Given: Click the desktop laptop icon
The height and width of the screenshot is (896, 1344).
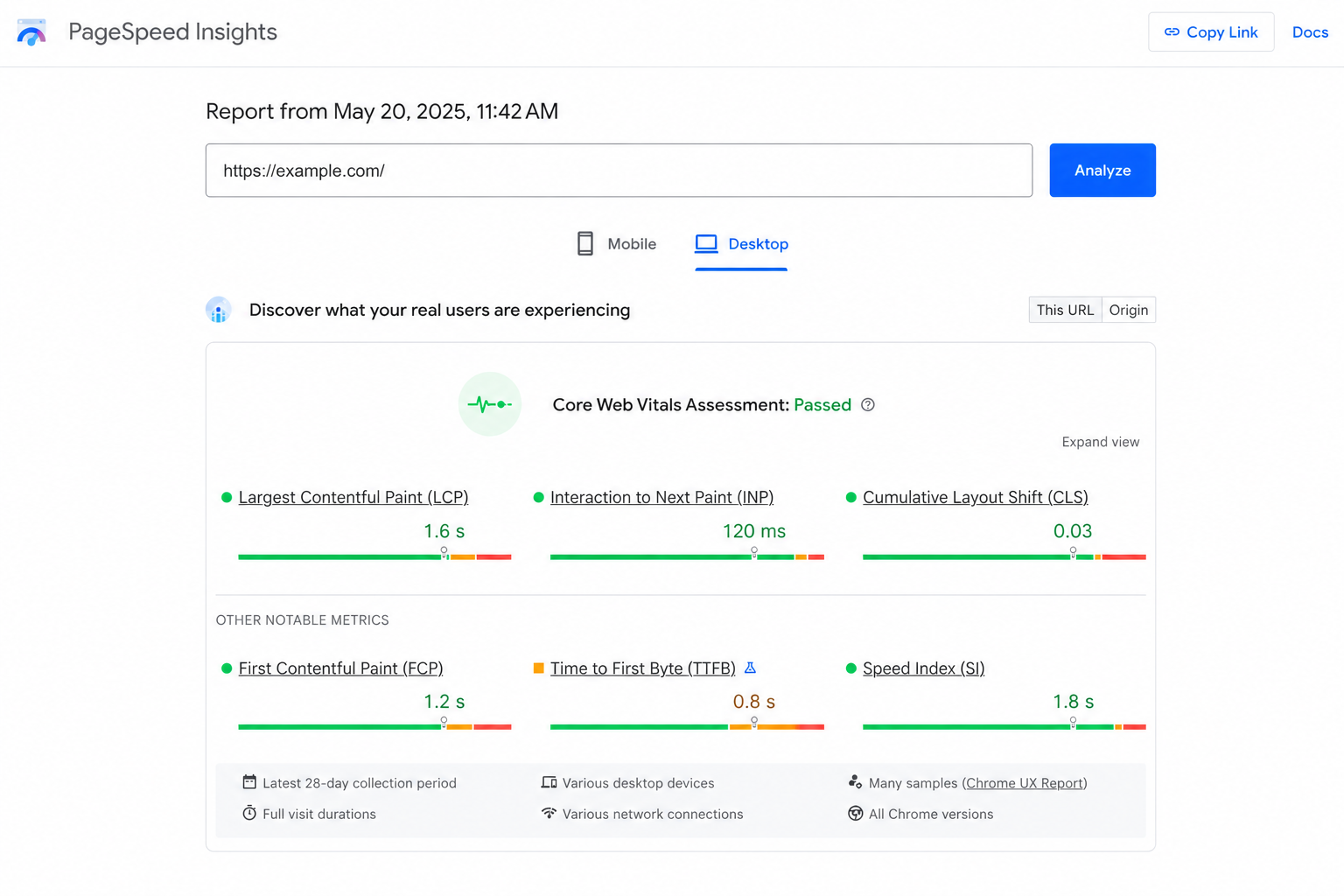Looking at the screenshot, I should pos(706,243).
